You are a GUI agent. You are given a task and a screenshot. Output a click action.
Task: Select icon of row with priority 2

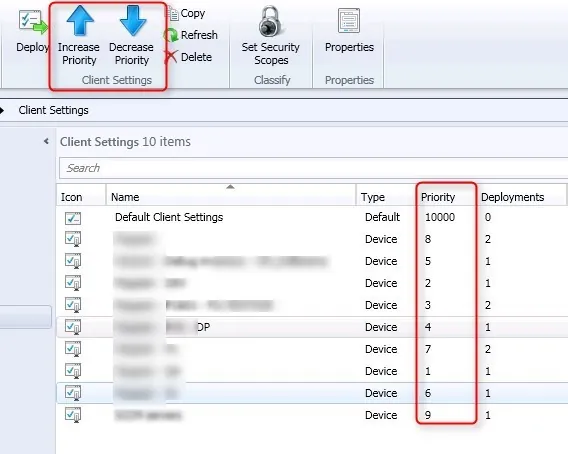pos(73,283)
